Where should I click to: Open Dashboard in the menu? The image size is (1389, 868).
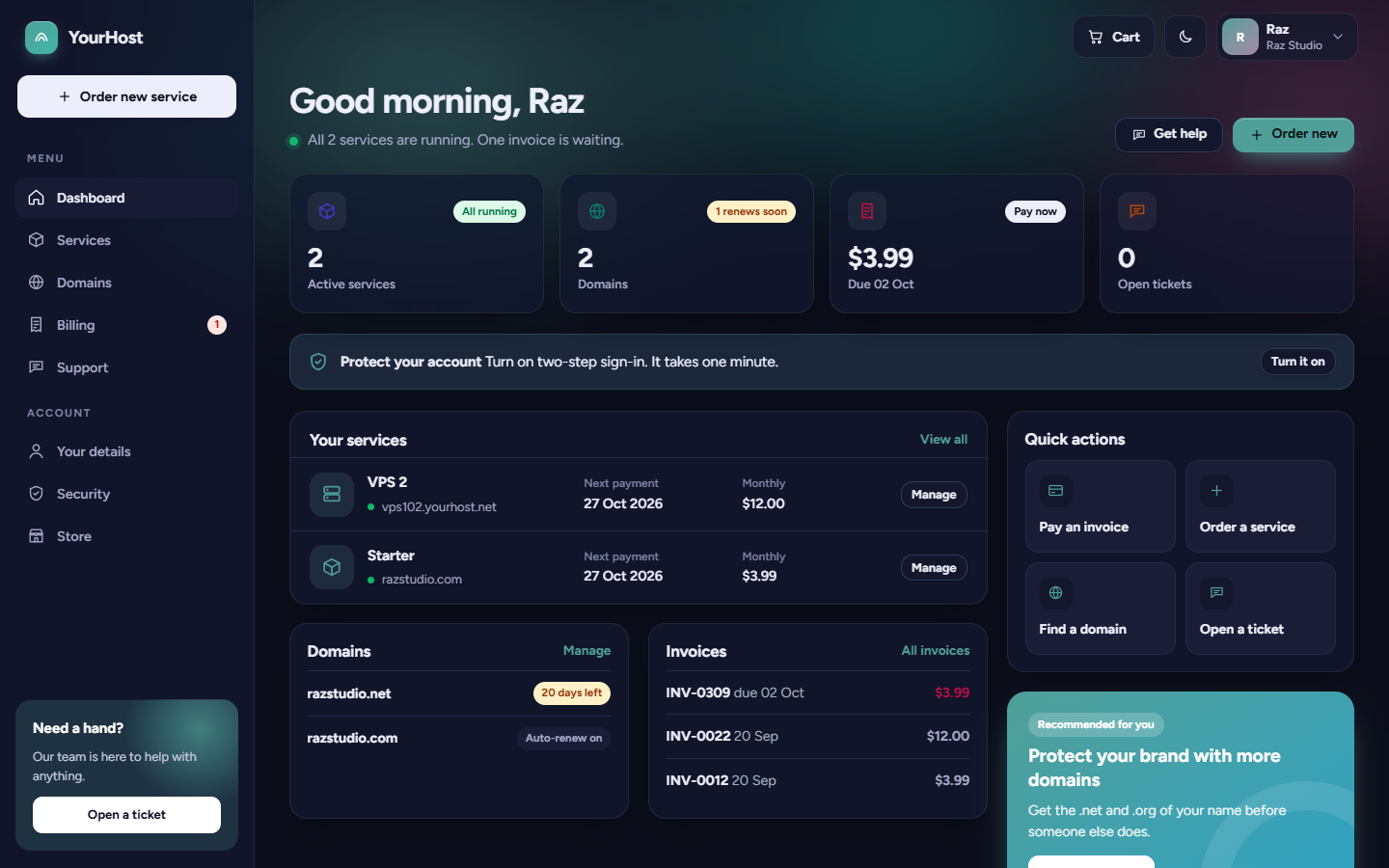[126, 198]
